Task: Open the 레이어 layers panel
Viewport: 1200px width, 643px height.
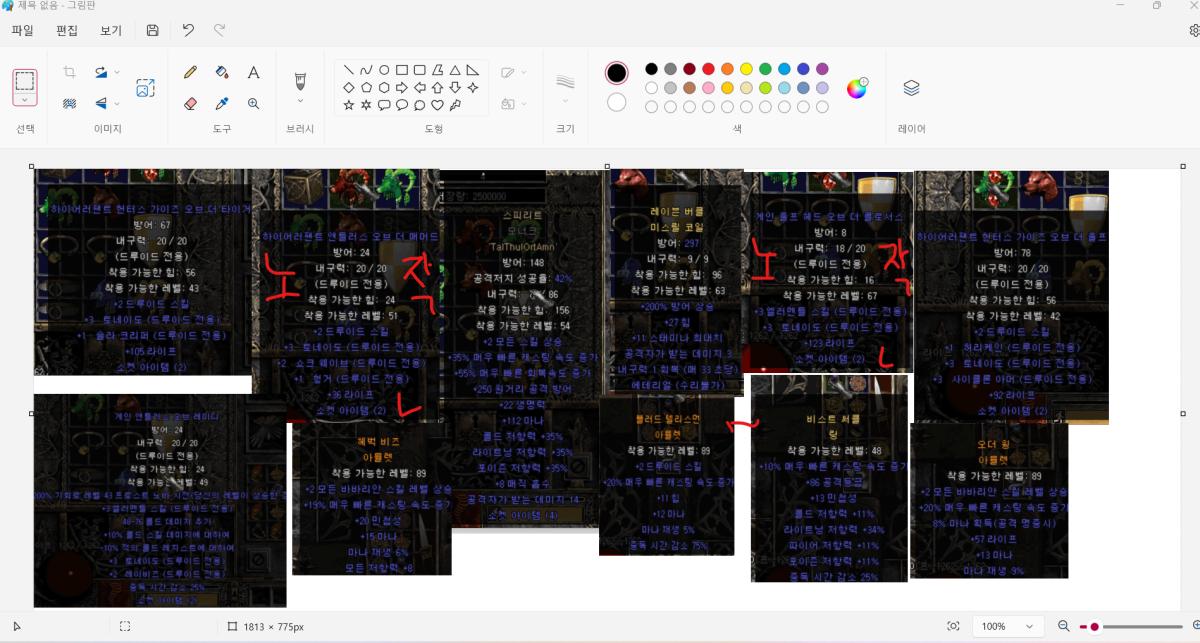Action: tap(910, 88)
